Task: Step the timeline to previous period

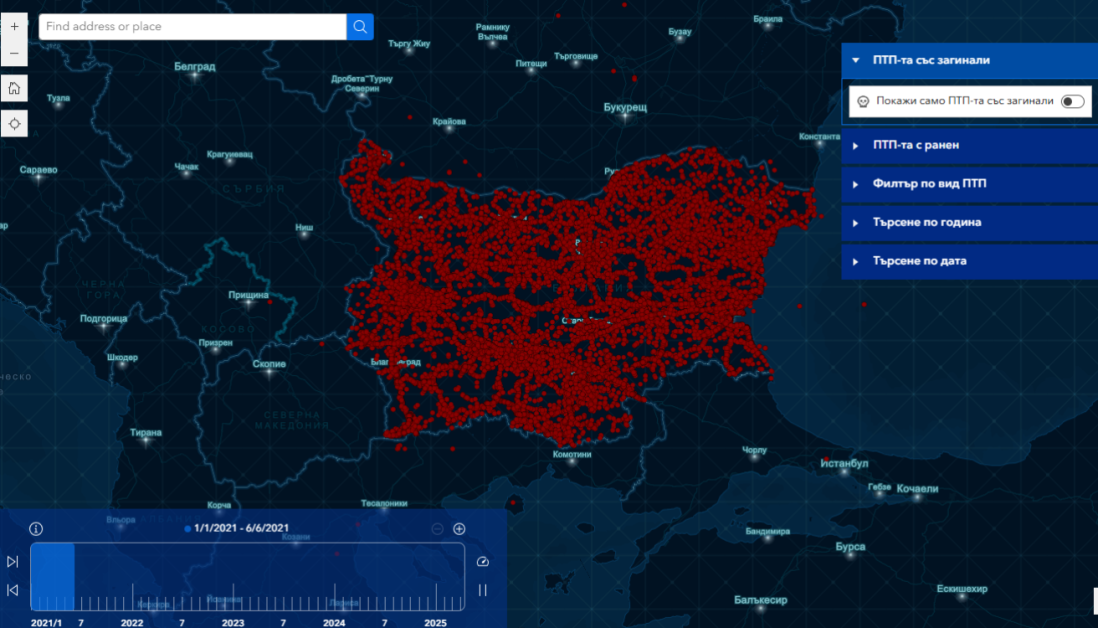Action: coord(13,590)
